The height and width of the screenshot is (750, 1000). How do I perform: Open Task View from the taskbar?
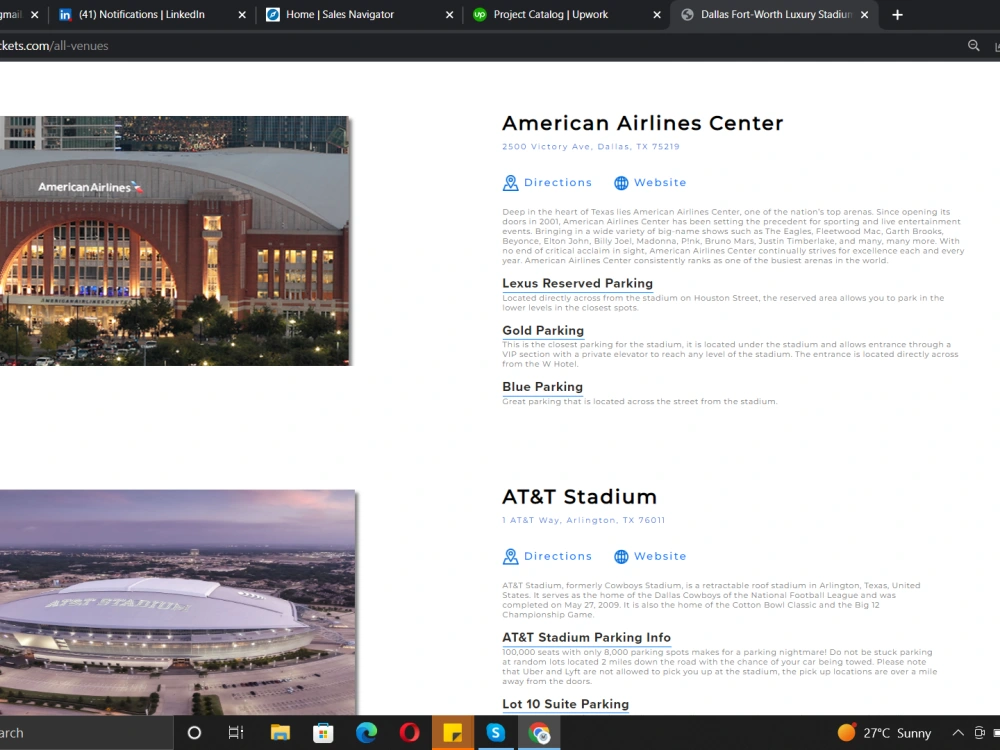(236, 733)
